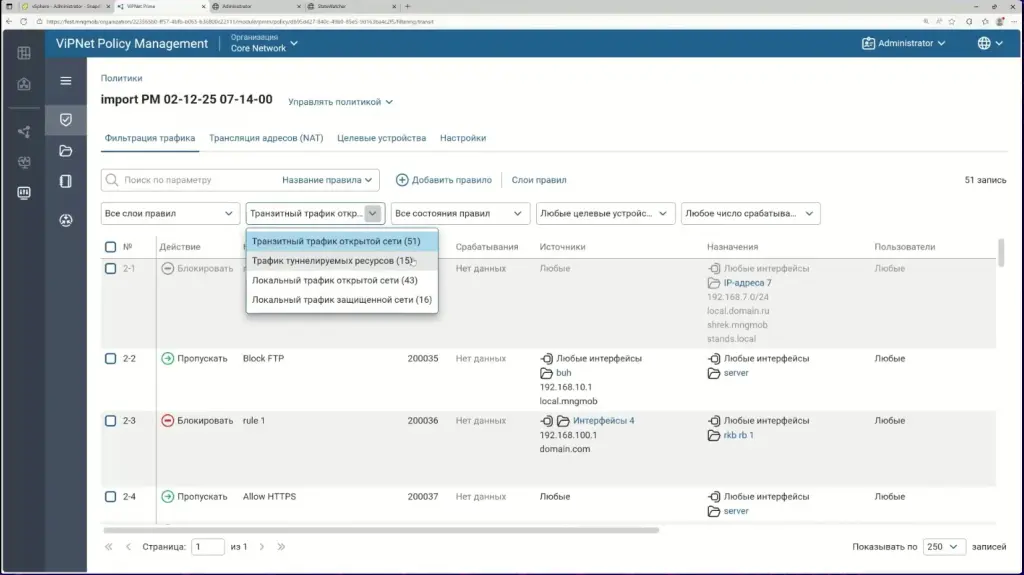Click the Administrator user icon in header
This screenshot has width=1024, height=575.
[868, 43]
